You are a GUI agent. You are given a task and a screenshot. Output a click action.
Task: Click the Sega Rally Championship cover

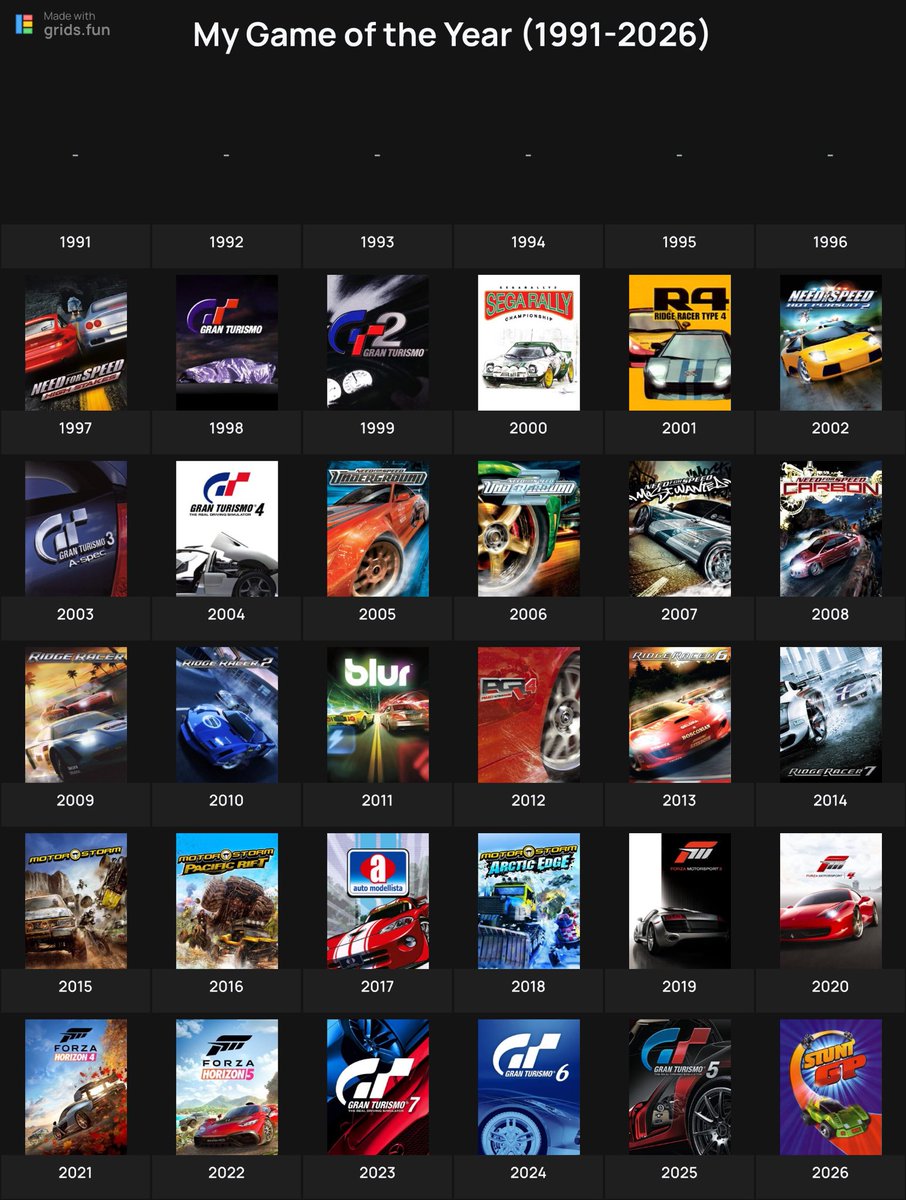[529, 343]
